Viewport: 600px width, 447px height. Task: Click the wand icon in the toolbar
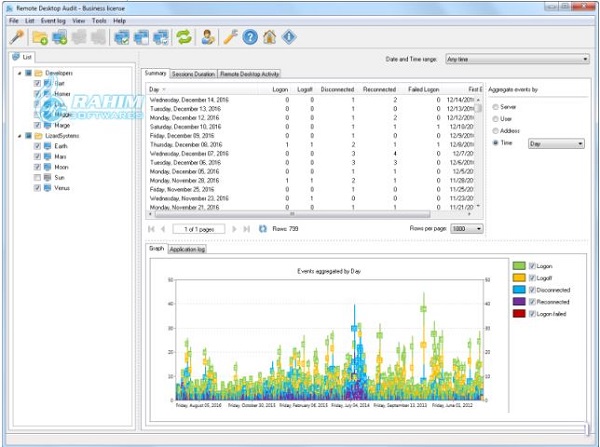click(x=17, y=38)
